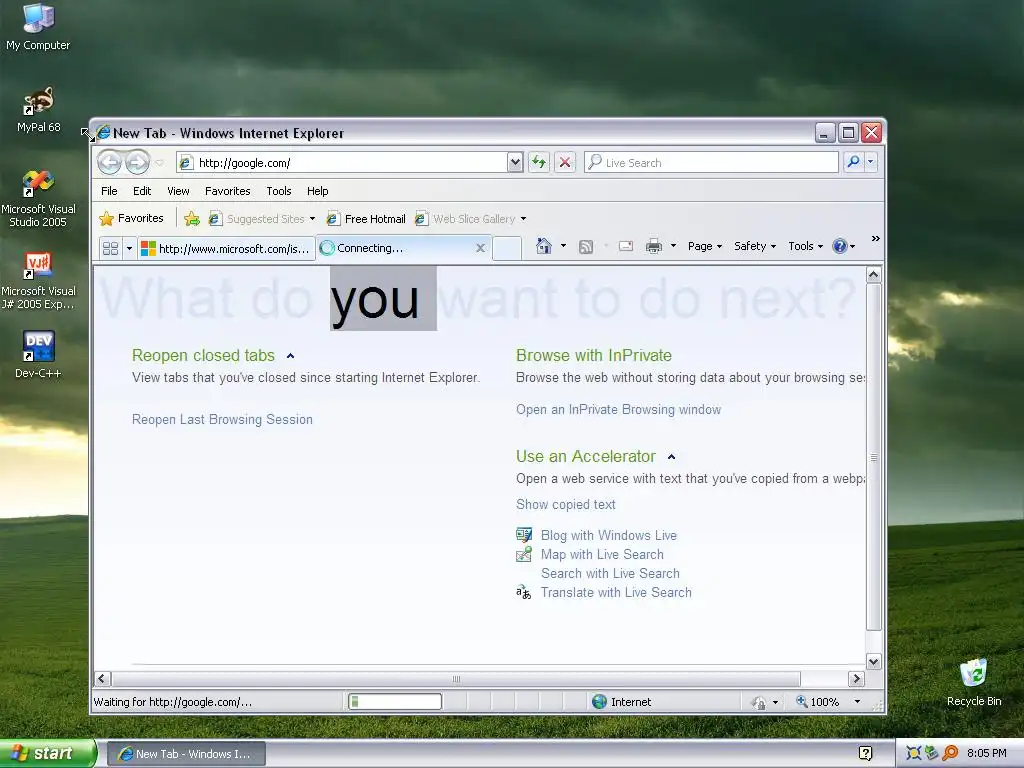The image size is (1024, 768).
Task: Expand the command bar overflow chevron
Action: [x=876, y=239]
